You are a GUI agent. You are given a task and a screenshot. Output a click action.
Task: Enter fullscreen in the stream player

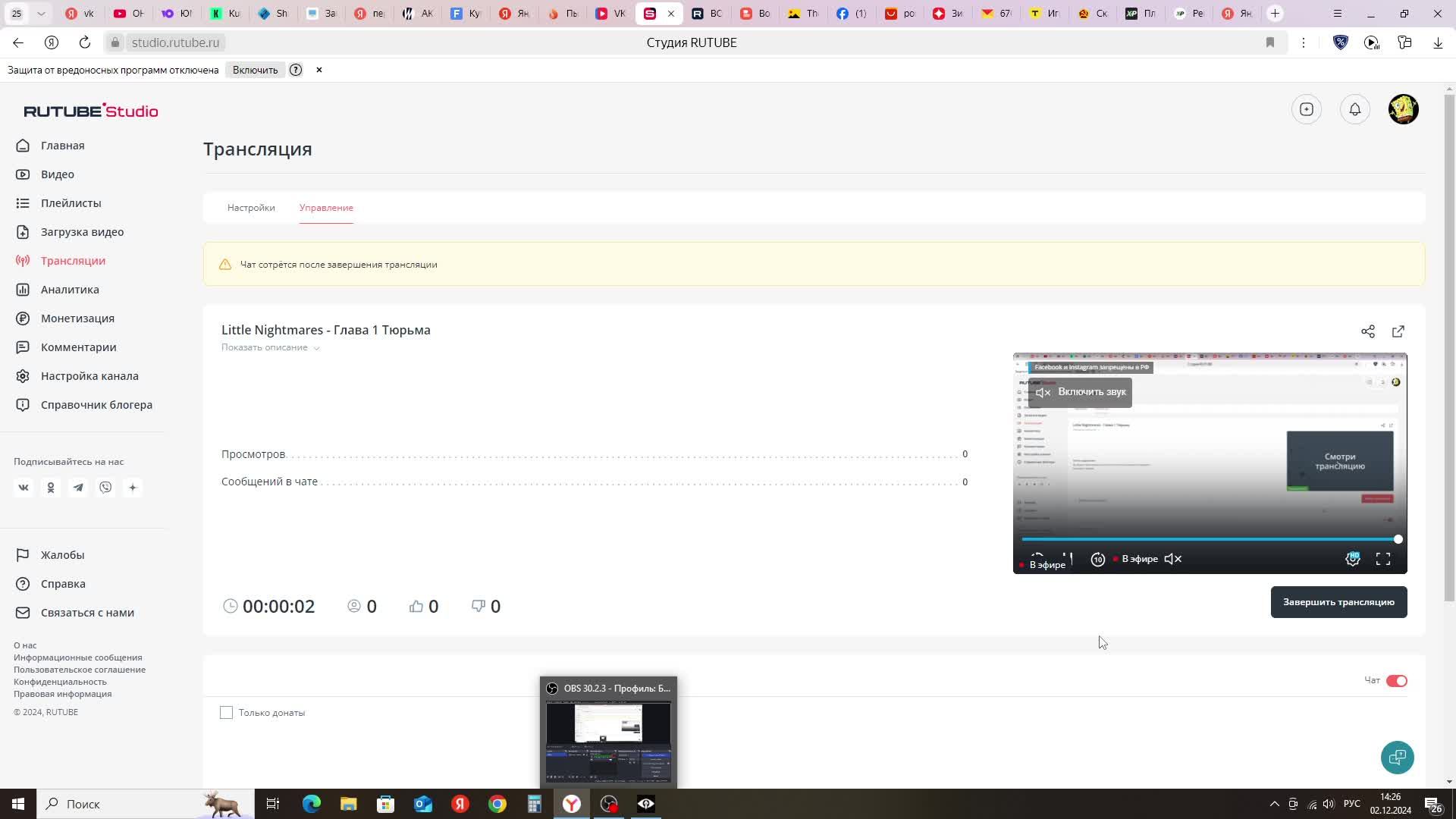tap(1383, 559)
